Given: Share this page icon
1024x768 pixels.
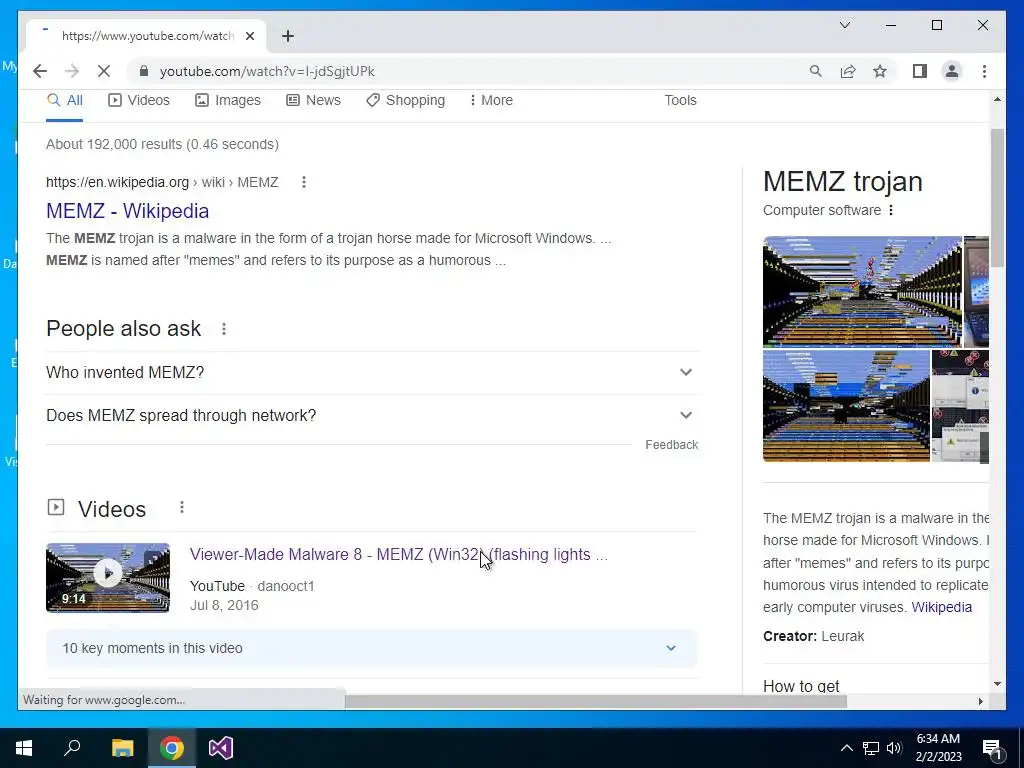Looking at the screenshot, I should pyautogui.click(x=848, y=71).
